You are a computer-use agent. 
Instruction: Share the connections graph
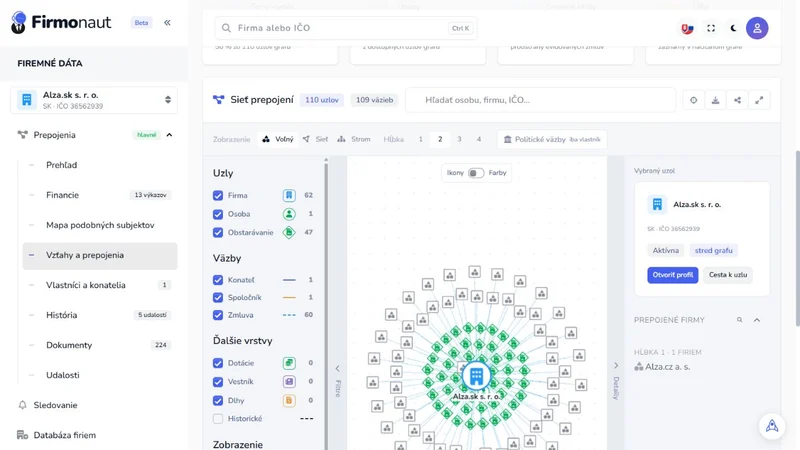click(737, 100)
